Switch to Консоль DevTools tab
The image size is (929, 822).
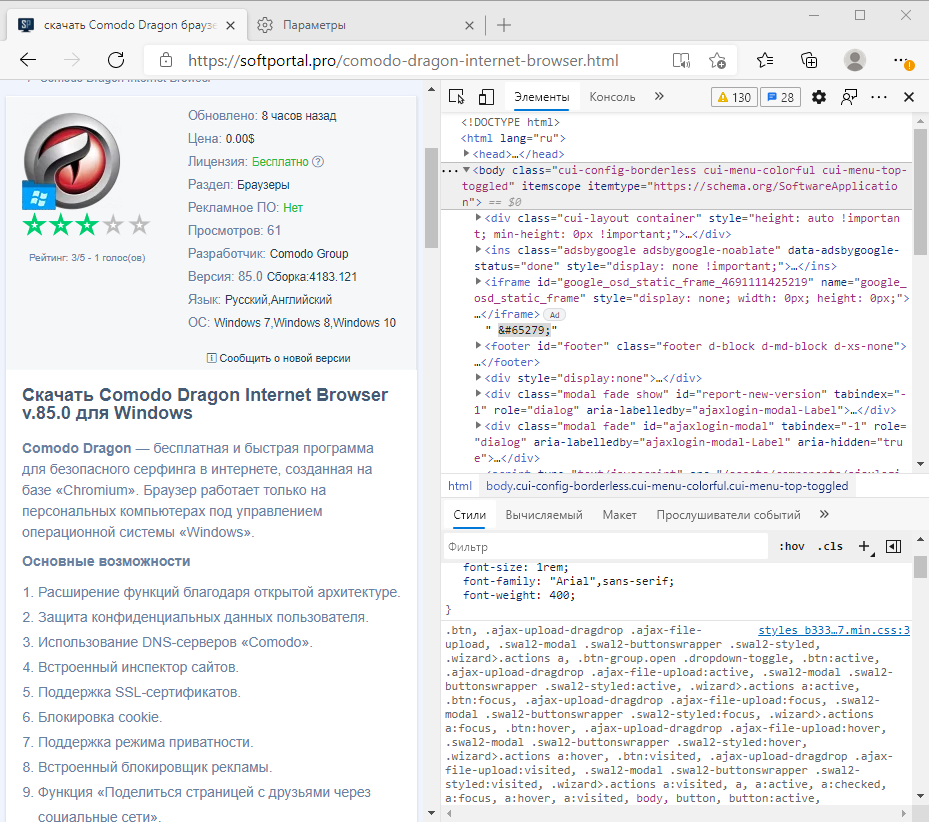612,97
